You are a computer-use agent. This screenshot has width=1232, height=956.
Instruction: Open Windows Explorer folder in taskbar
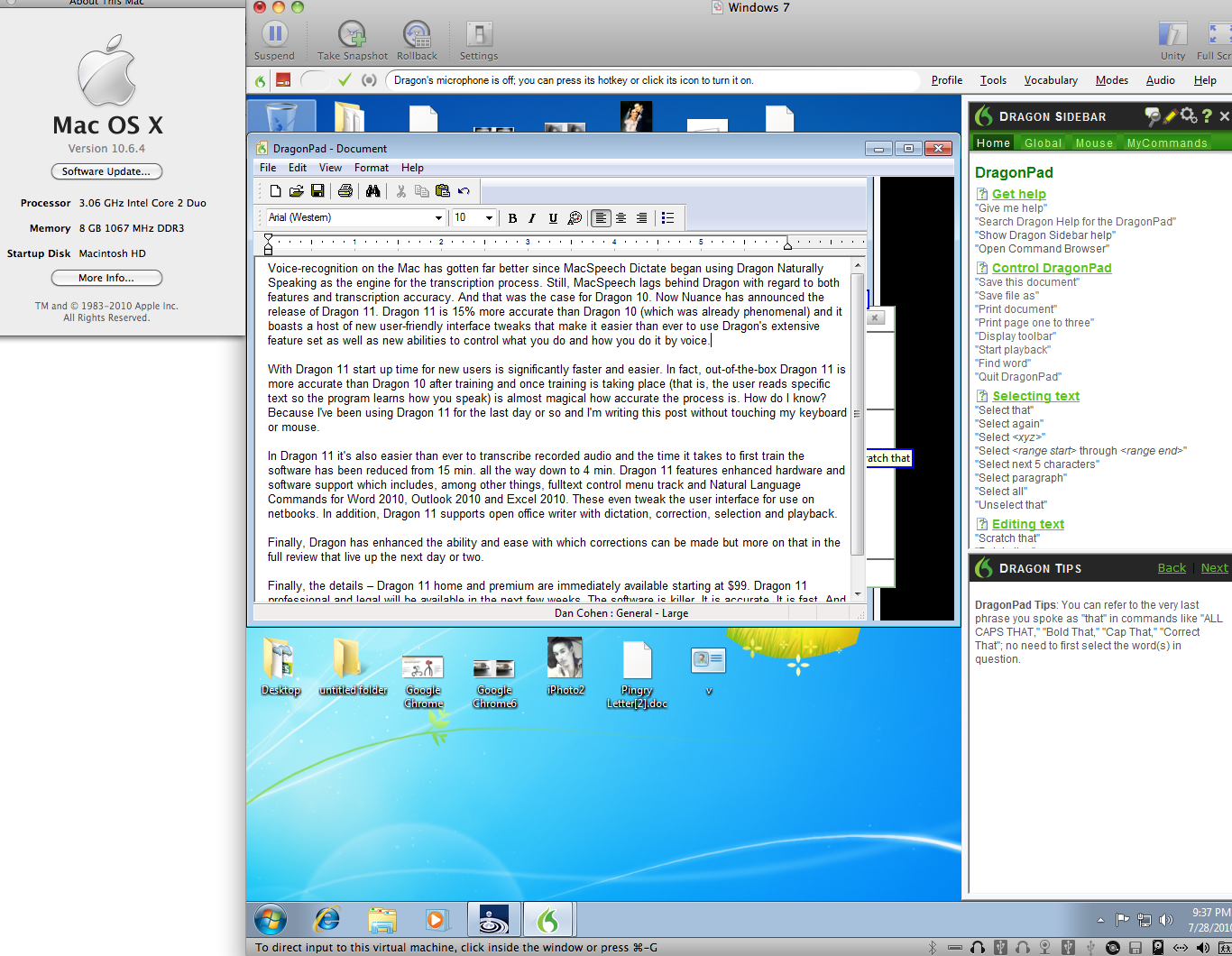(x=382, y=920)
